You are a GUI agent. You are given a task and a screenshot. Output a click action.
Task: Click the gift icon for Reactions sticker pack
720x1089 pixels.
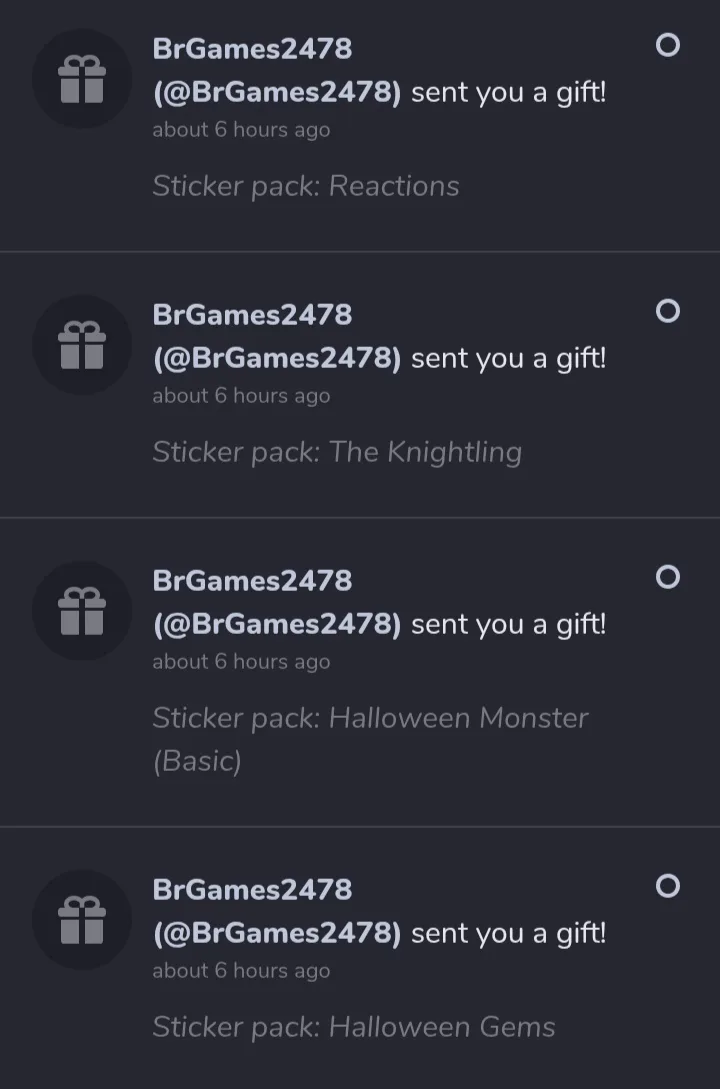82,79
